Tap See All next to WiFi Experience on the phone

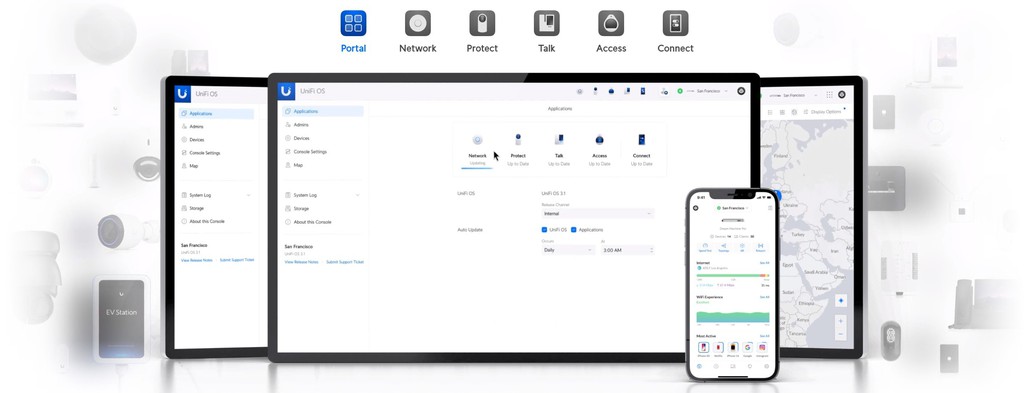pyautogui.click(x=764, y=297)
